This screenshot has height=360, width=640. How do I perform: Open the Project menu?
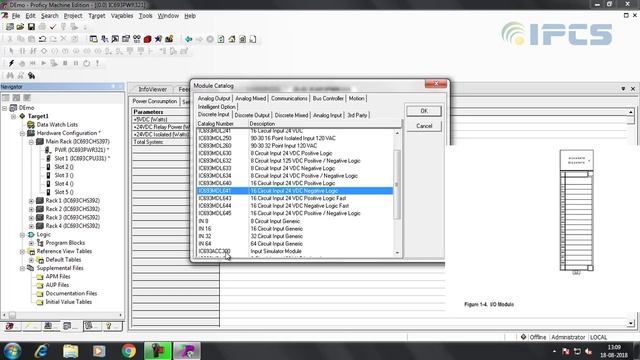tap(73, 16)
